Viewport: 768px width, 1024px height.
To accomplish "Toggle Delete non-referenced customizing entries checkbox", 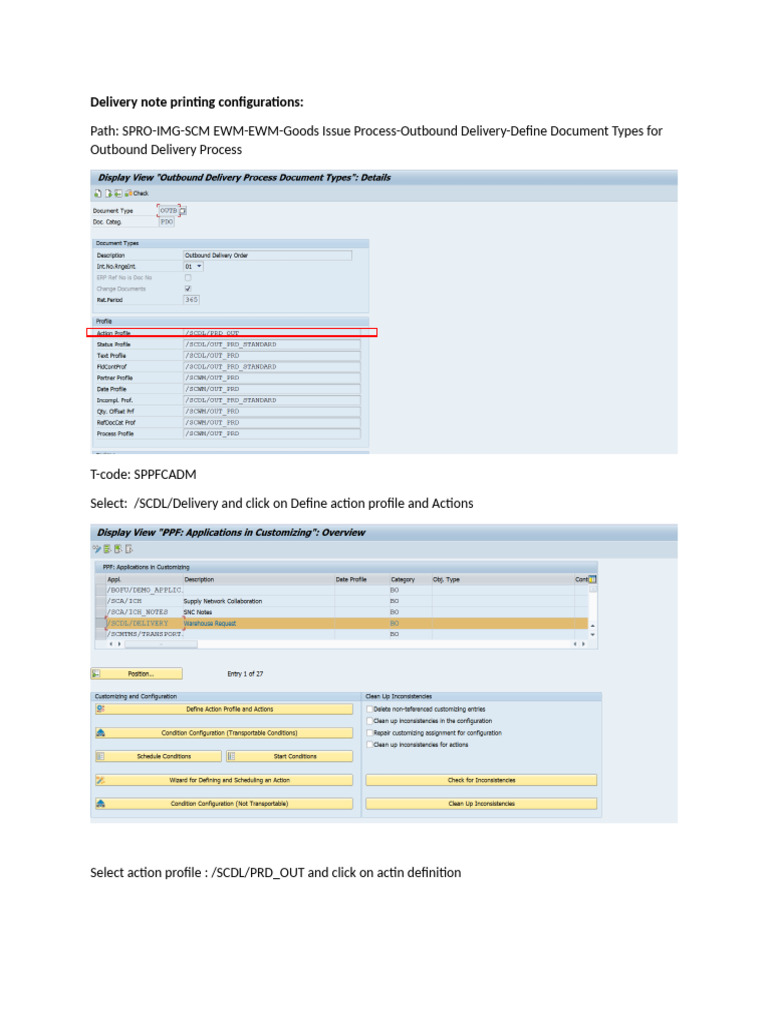I will pyautogui.click(x=370, y=709).
